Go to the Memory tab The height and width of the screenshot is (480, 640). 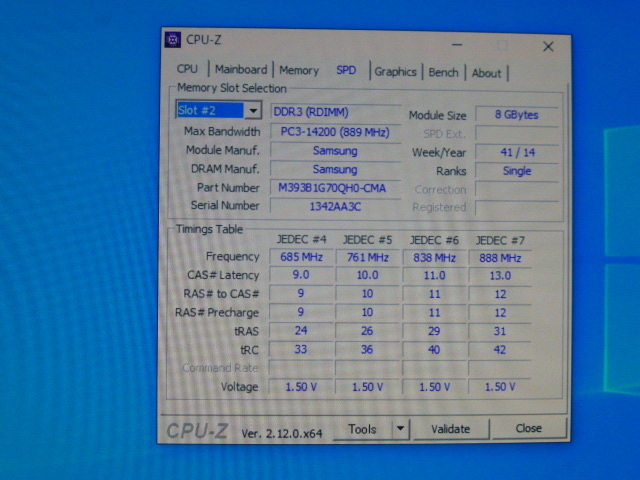coord(298,71)
